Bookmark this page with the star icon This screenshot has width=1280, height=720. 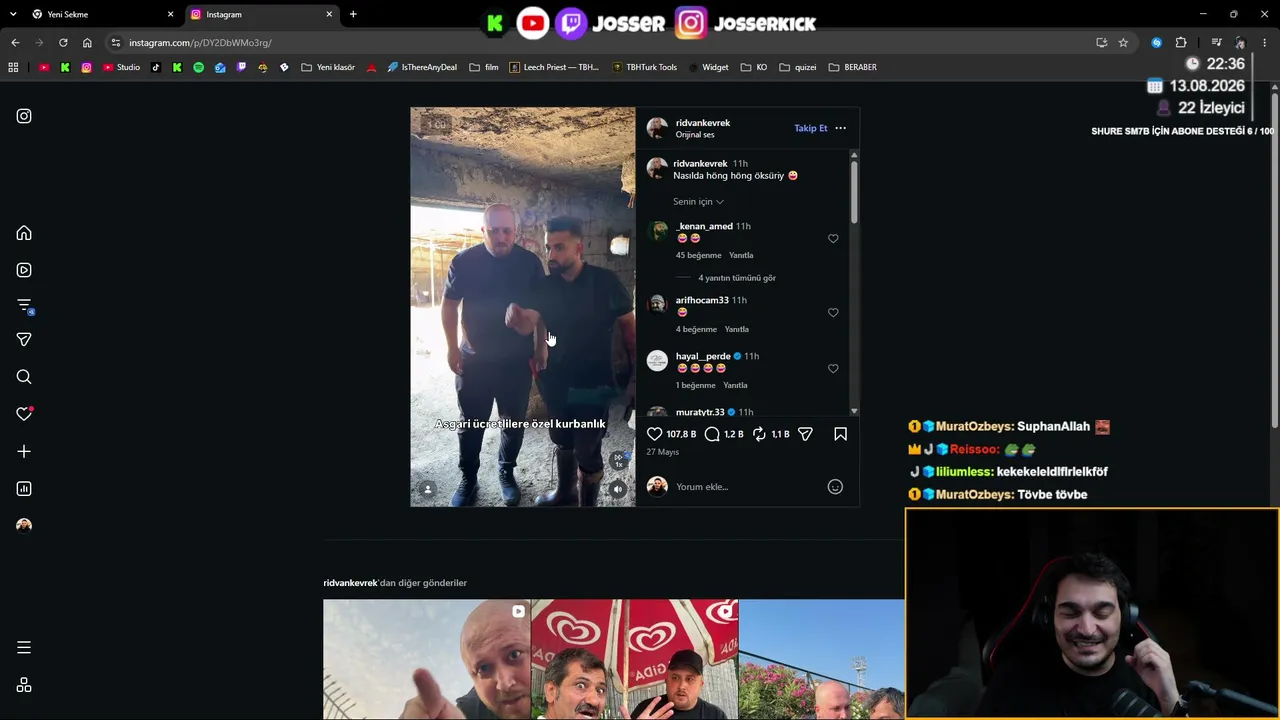pyautogui.click(x=1123, y=43)
